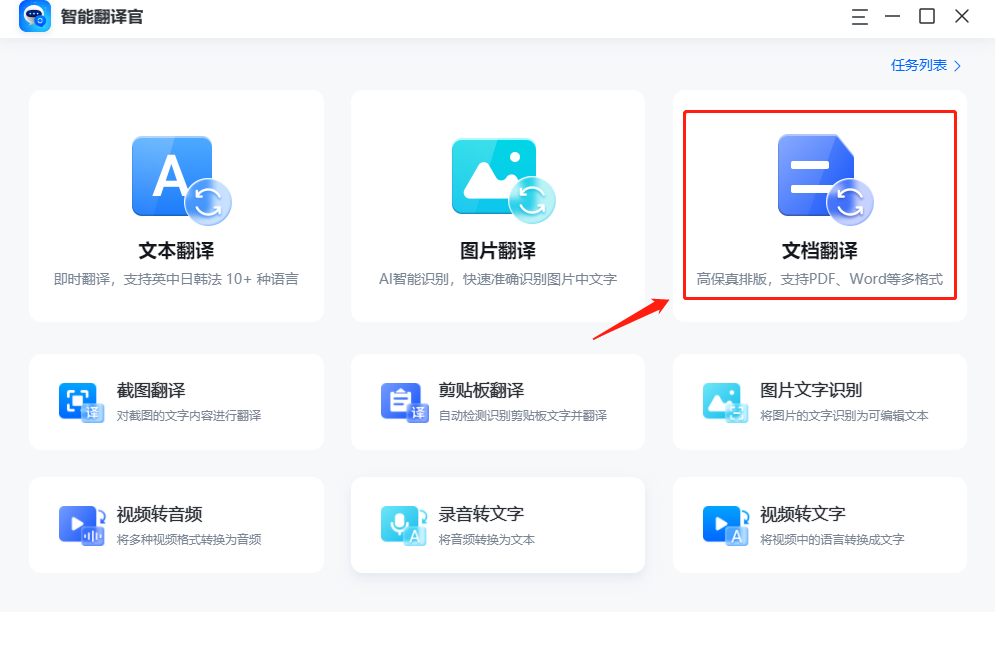Click the 智能翻译官 app logo
Screen dimensions: 1007x657
coord(35,16)
